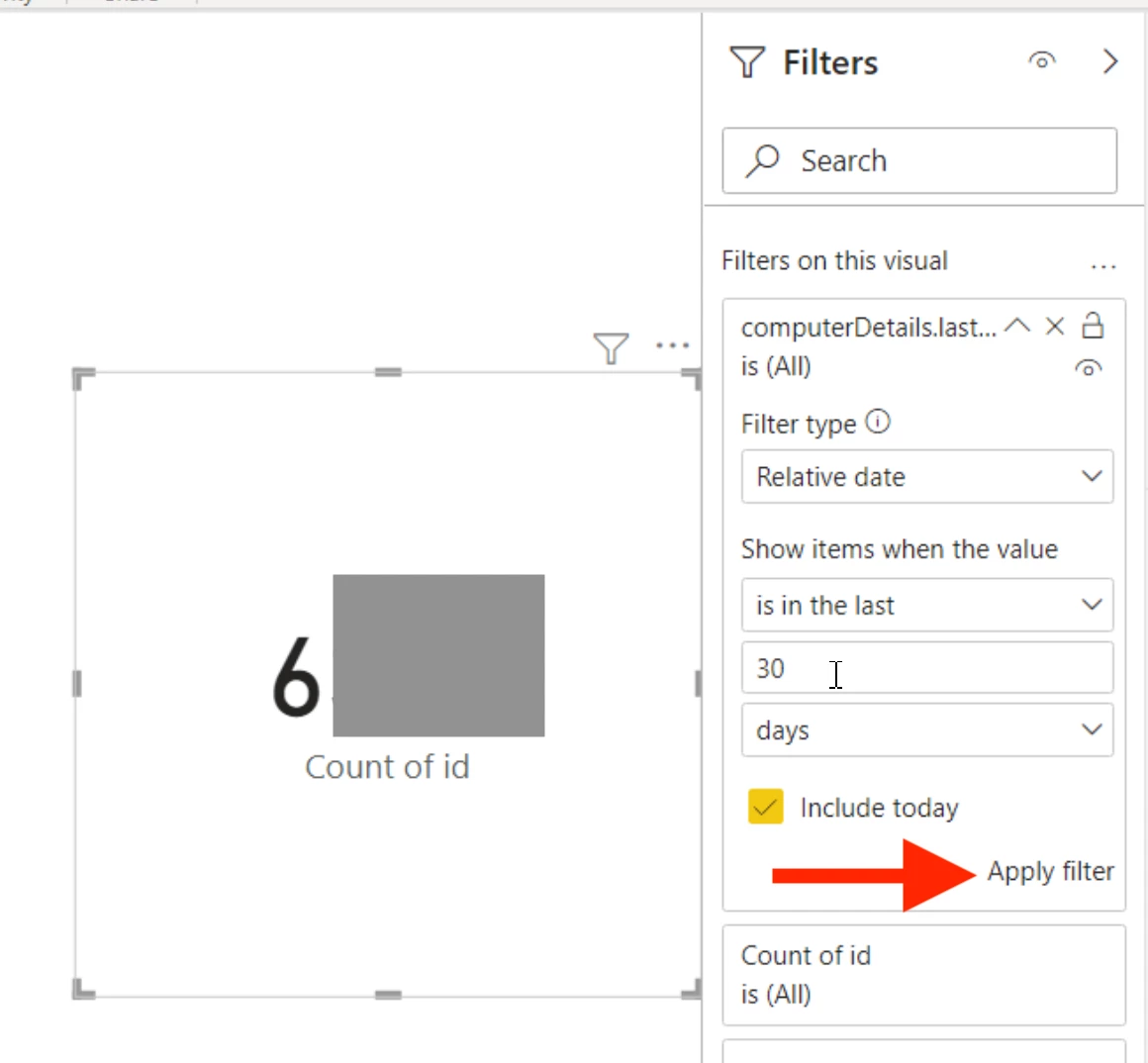Click the visual header filter funnel icon
Screen dimensions: 1148x1063
pos(611,347)
